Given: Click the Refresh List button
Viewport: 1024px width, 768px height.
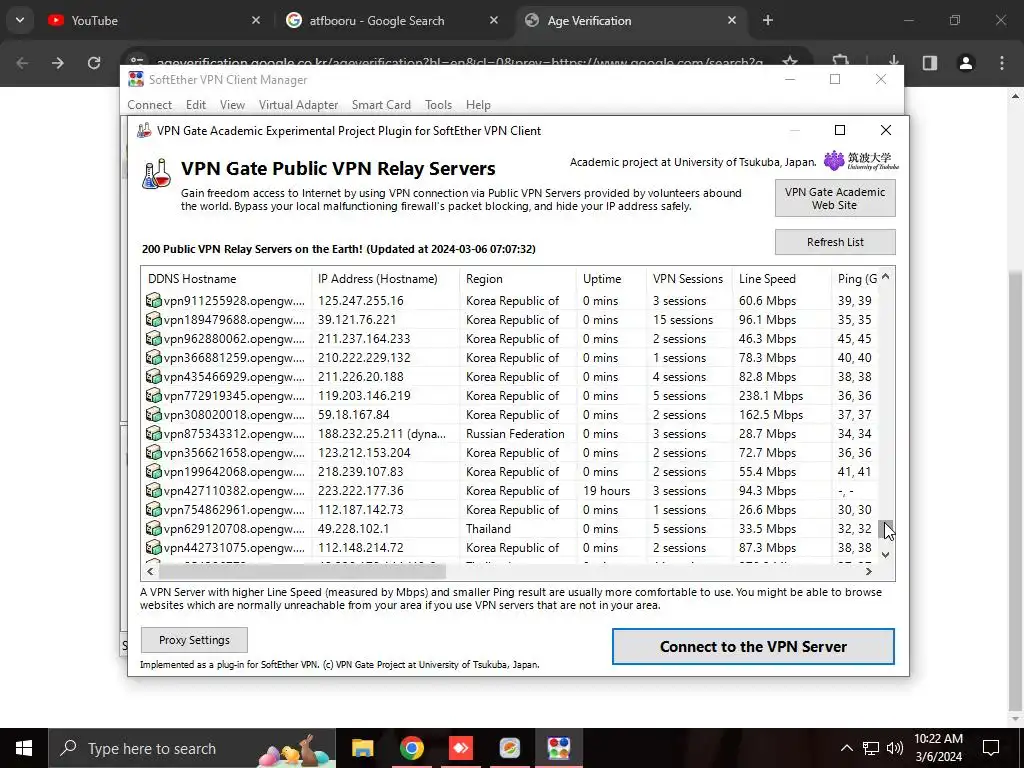Looking at the screenshot, I should pyautogui.click(x=835, y=242).
